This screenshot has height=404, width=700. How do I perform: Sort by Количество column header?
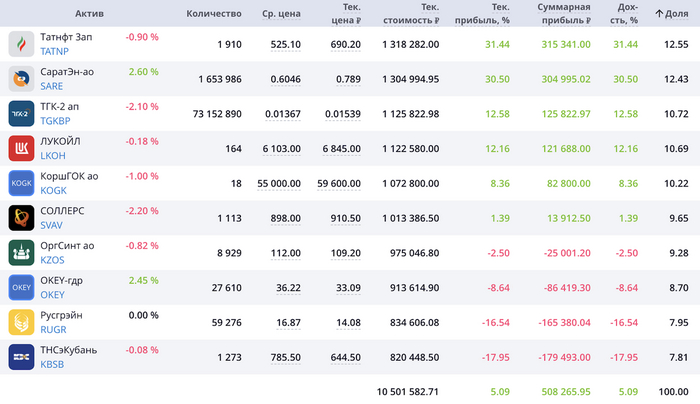pos(214,14)
